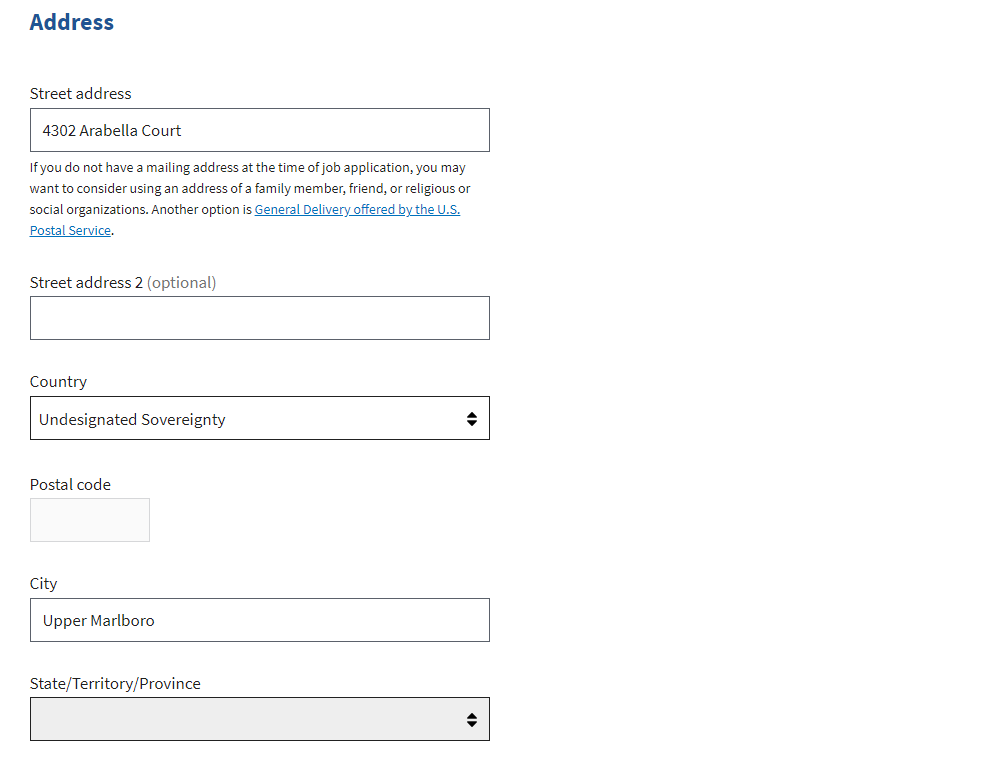
Task: Click the Postal code input box
Action: pos(90,520)
